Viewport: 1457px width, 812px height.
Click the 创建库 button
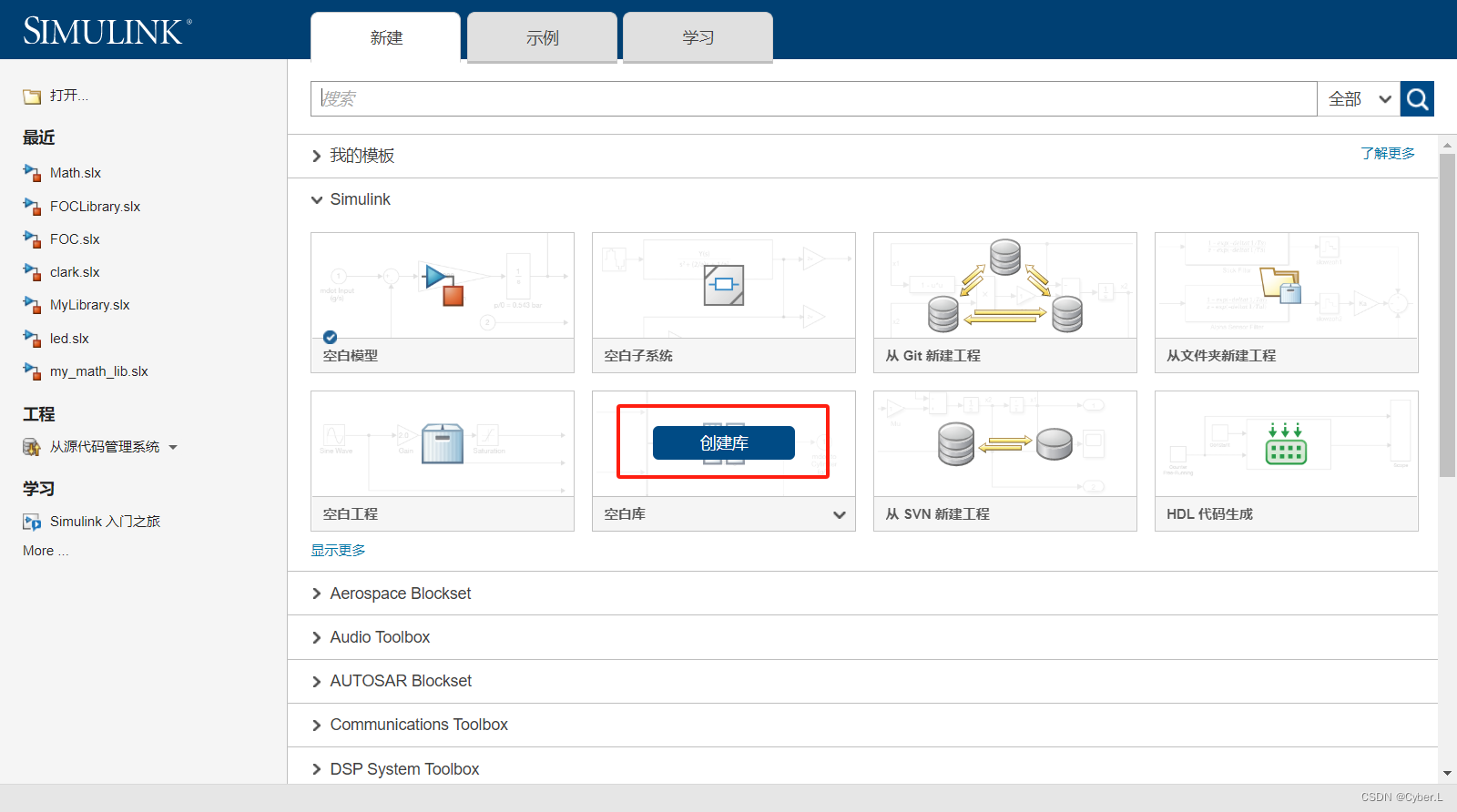pyautogui.click(x=724, y=442)
